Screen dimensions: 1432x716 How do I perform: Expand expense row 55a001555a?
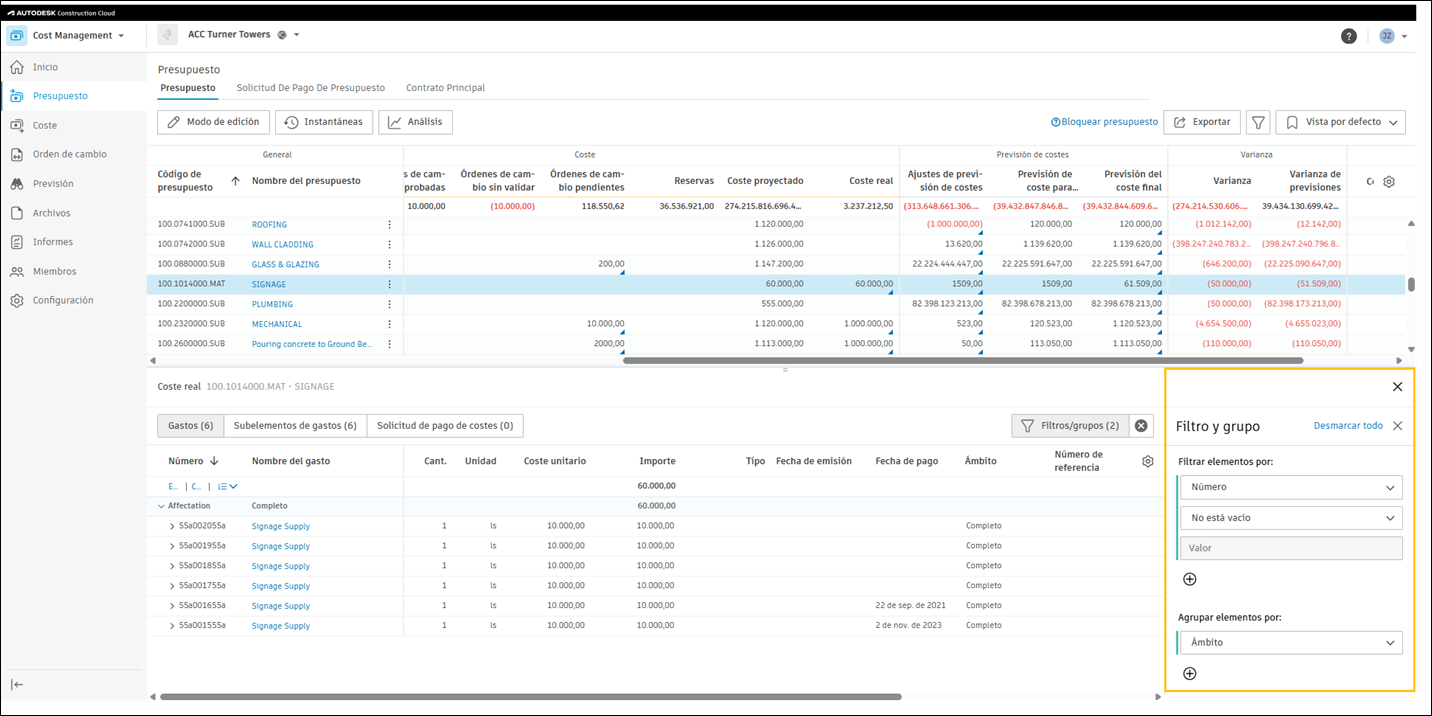pos(172,626)
